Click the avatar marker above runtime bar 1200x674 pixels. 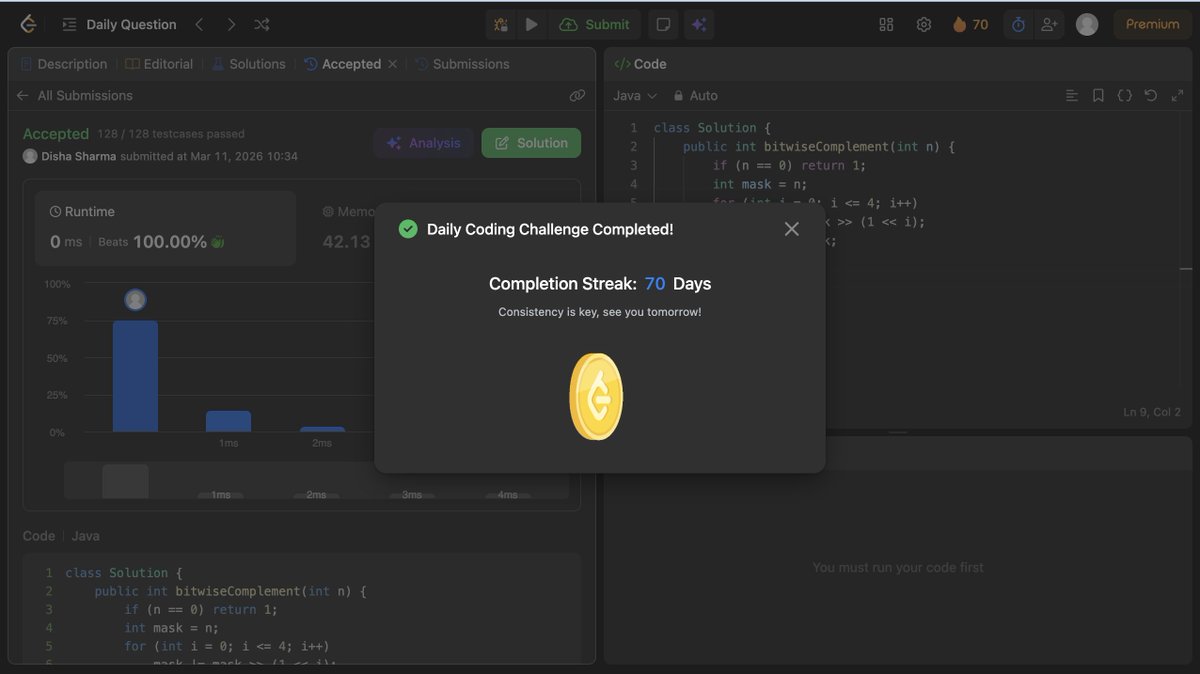coord(135,300)
